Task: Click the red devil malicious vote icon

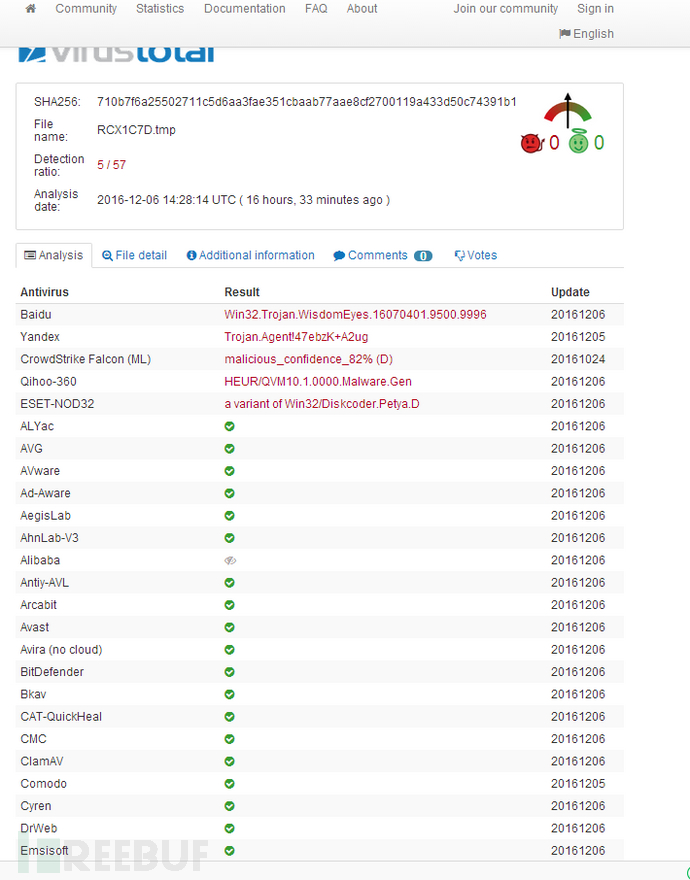Action: tap(531, 144)
